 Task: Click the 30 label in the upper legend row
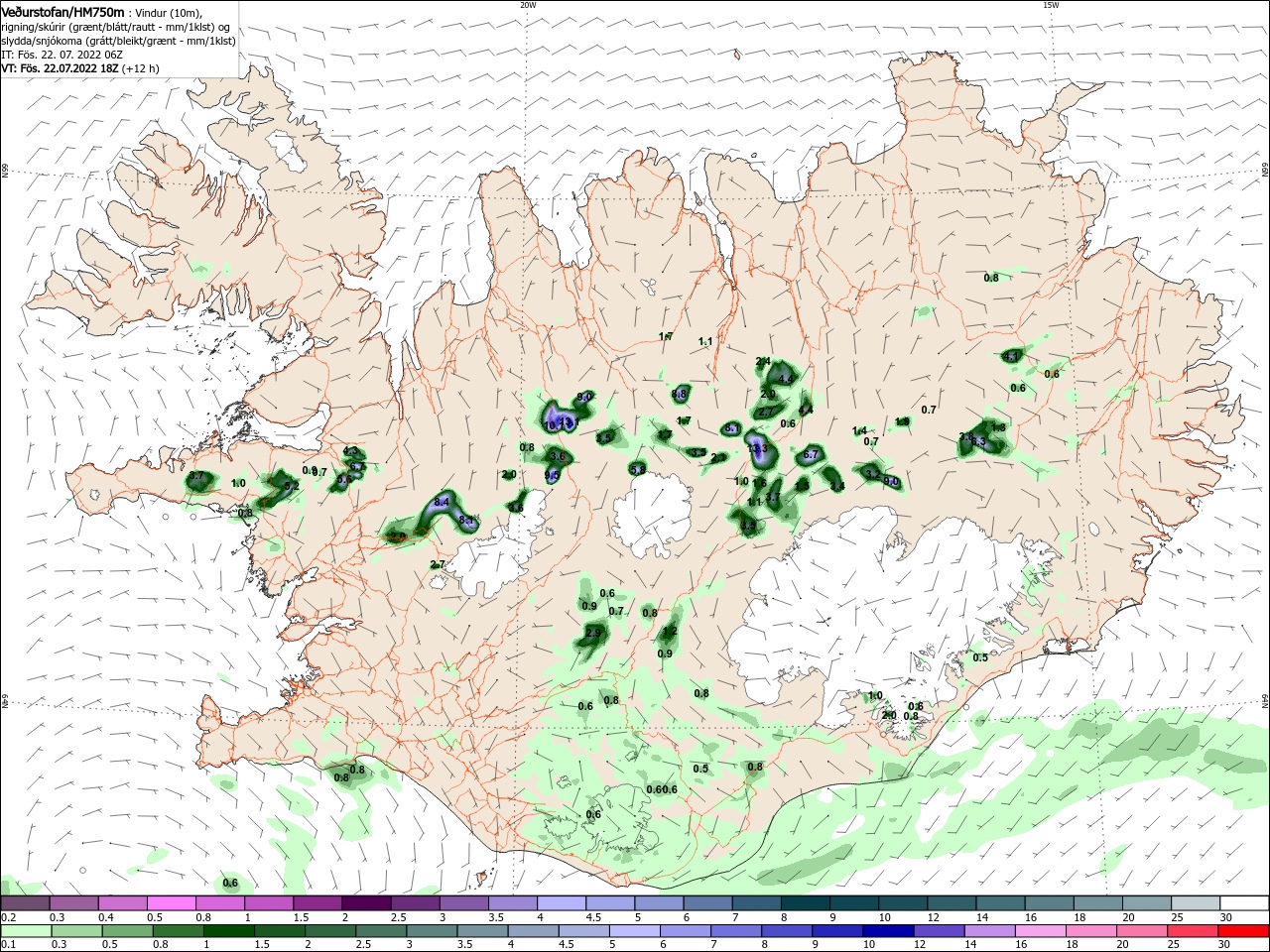point(1224,917)
